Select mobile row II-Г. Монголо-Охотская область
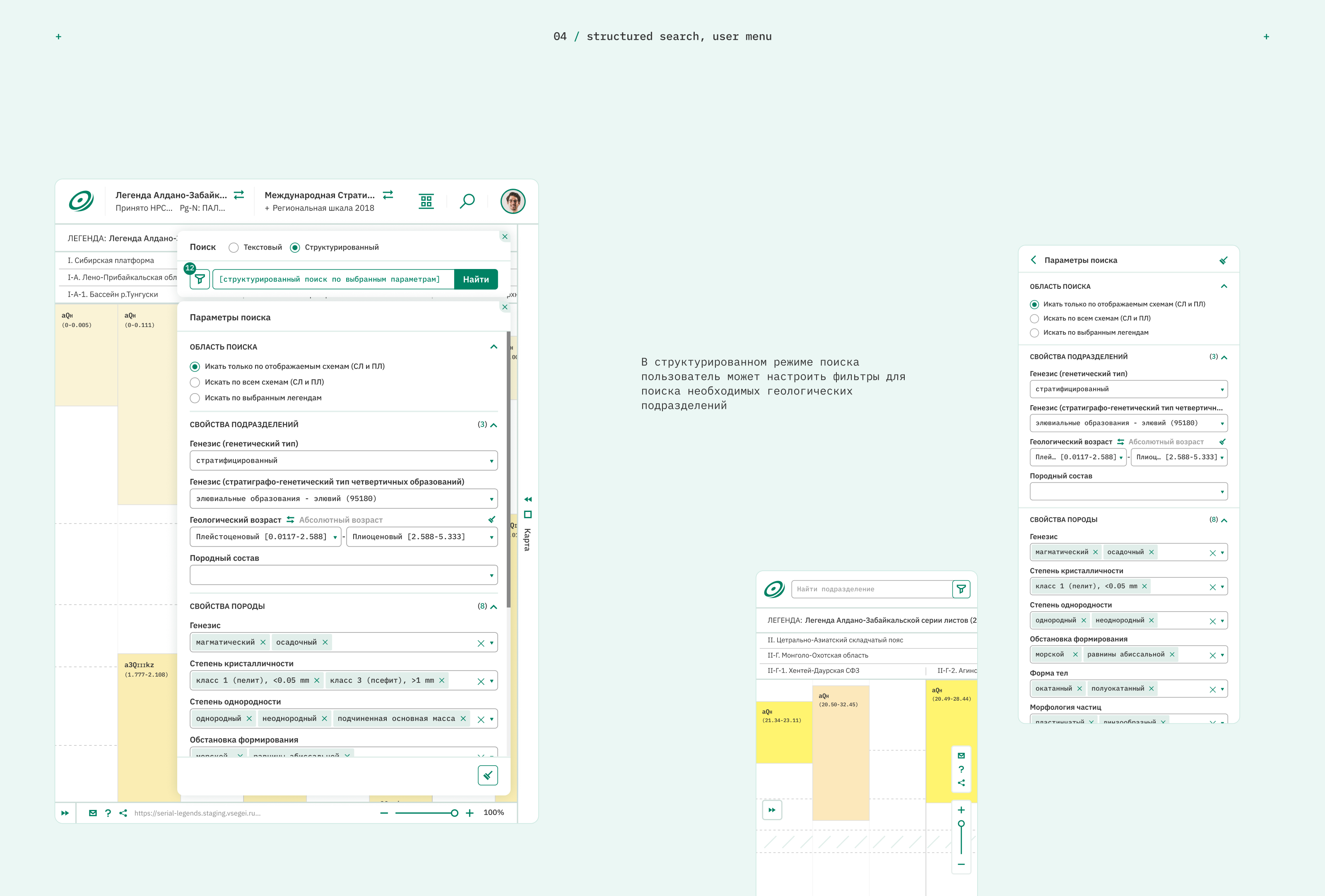Image resolution: width=1325 pixels, height=896 pixels. (x=818, y=655)
